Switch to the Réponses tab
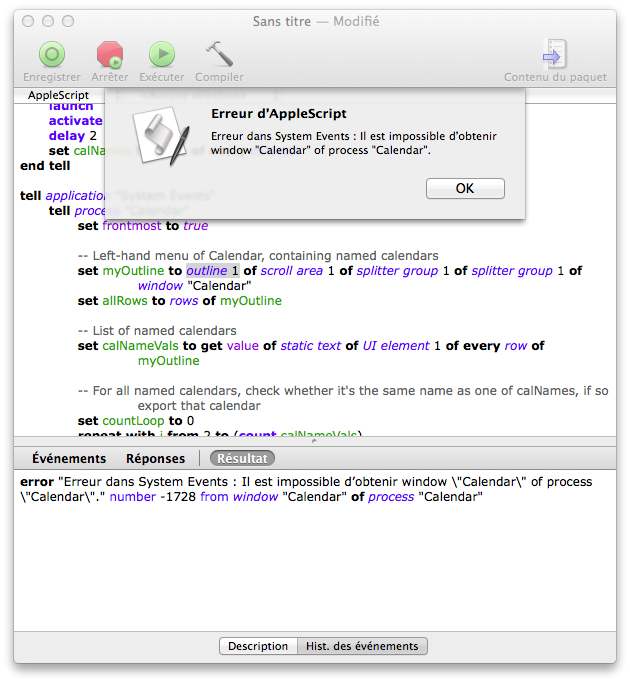 point(156,458)
